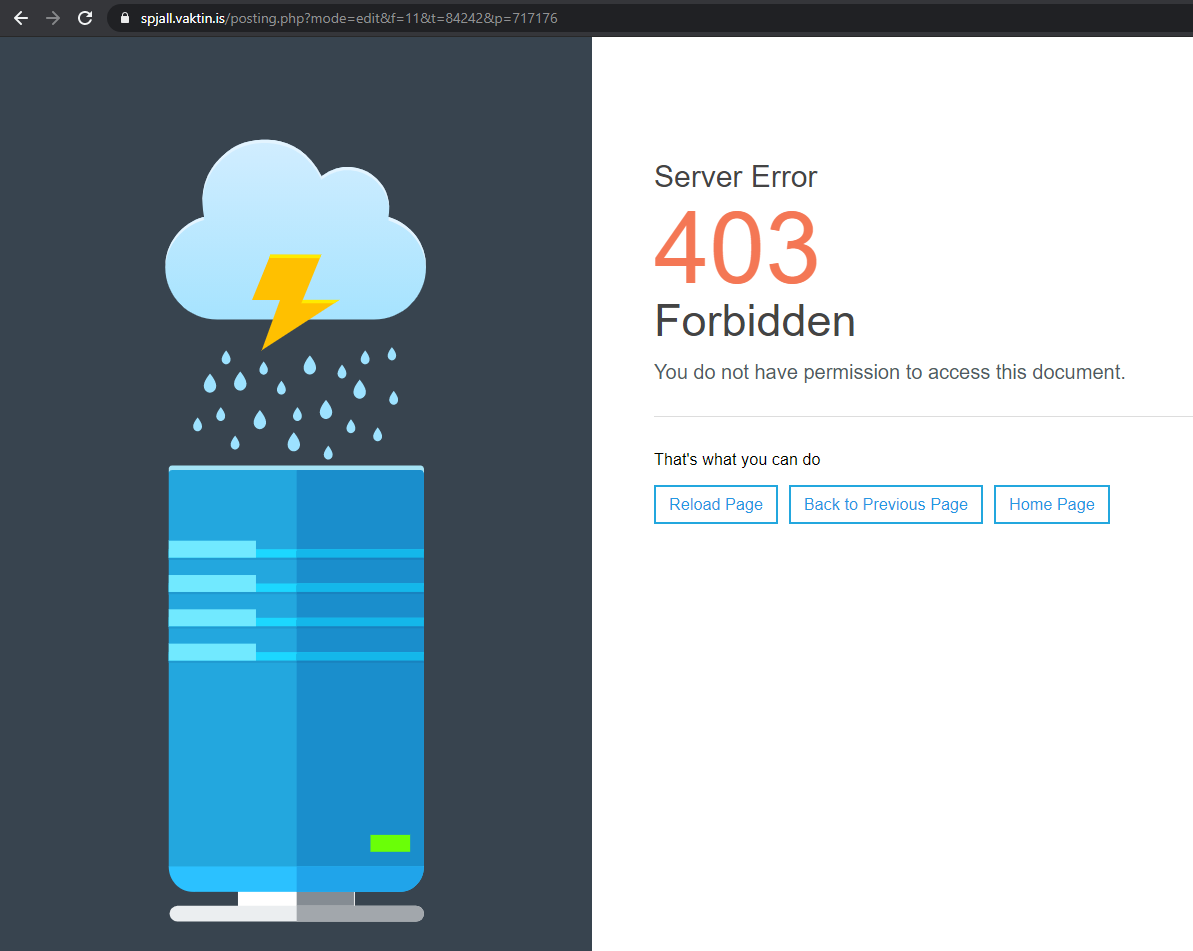Click the browser forward arrow
Viewport: 1193px width, 951px height.
(53, 18)
